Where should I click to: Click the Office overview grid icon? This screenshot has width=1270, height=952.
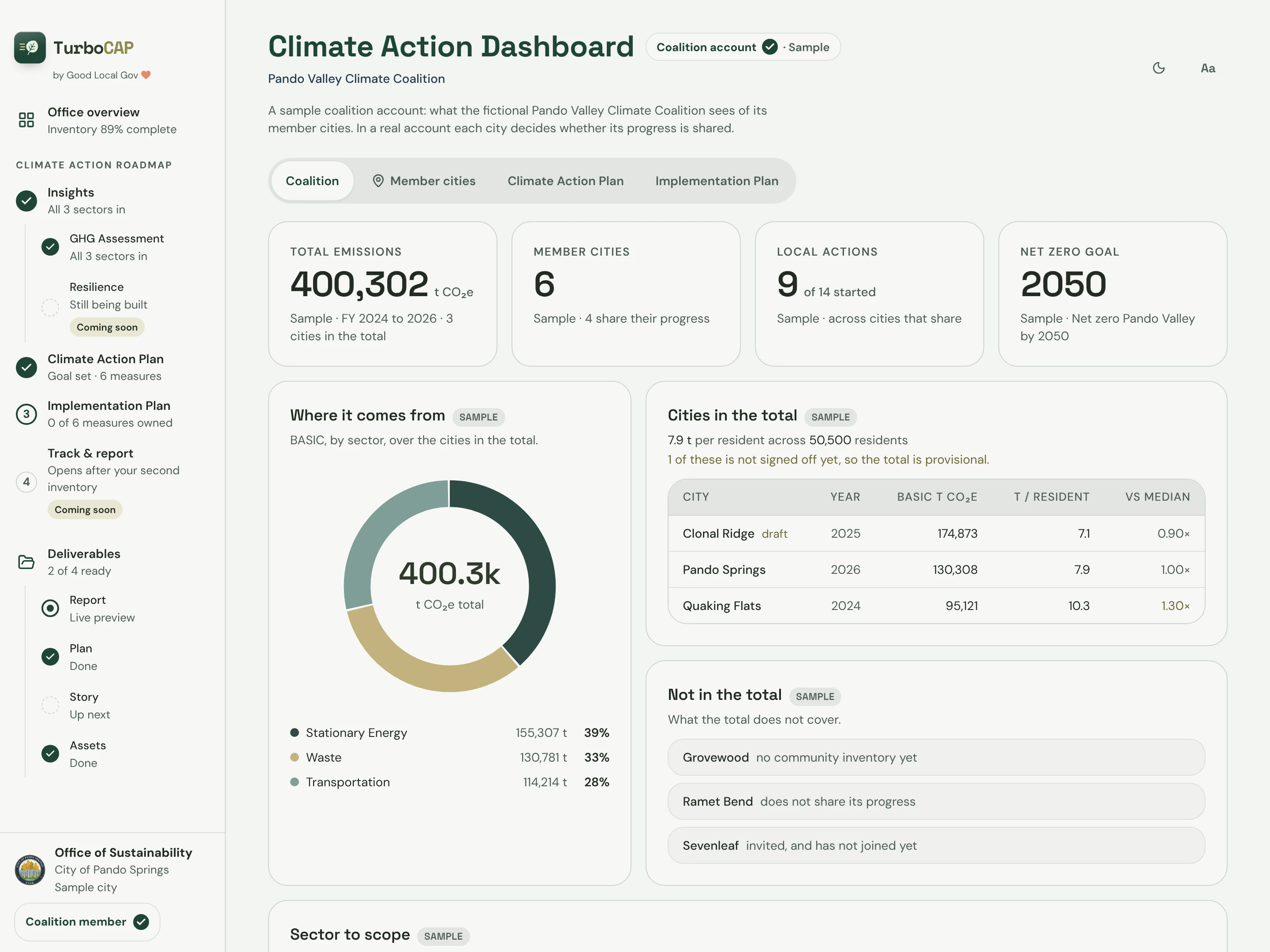click(26, 120)
